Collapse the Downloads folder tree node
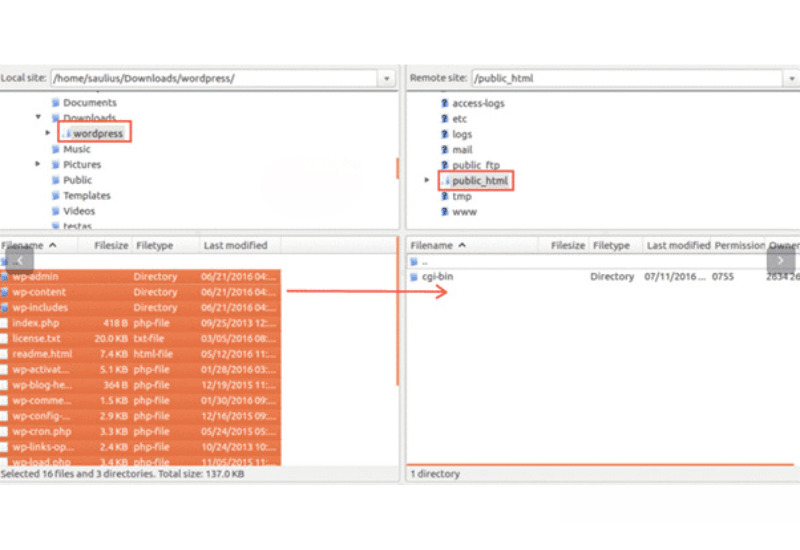The width and height of the screenshot is (800, 550). (x=38, y=117)
